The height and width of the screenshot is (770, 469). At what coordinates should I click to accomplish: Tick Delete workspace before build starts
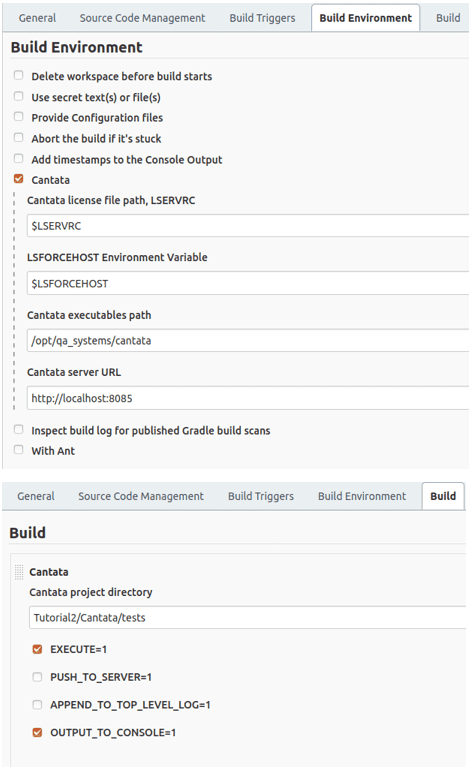pyautogui.click(x=19, y=75)
